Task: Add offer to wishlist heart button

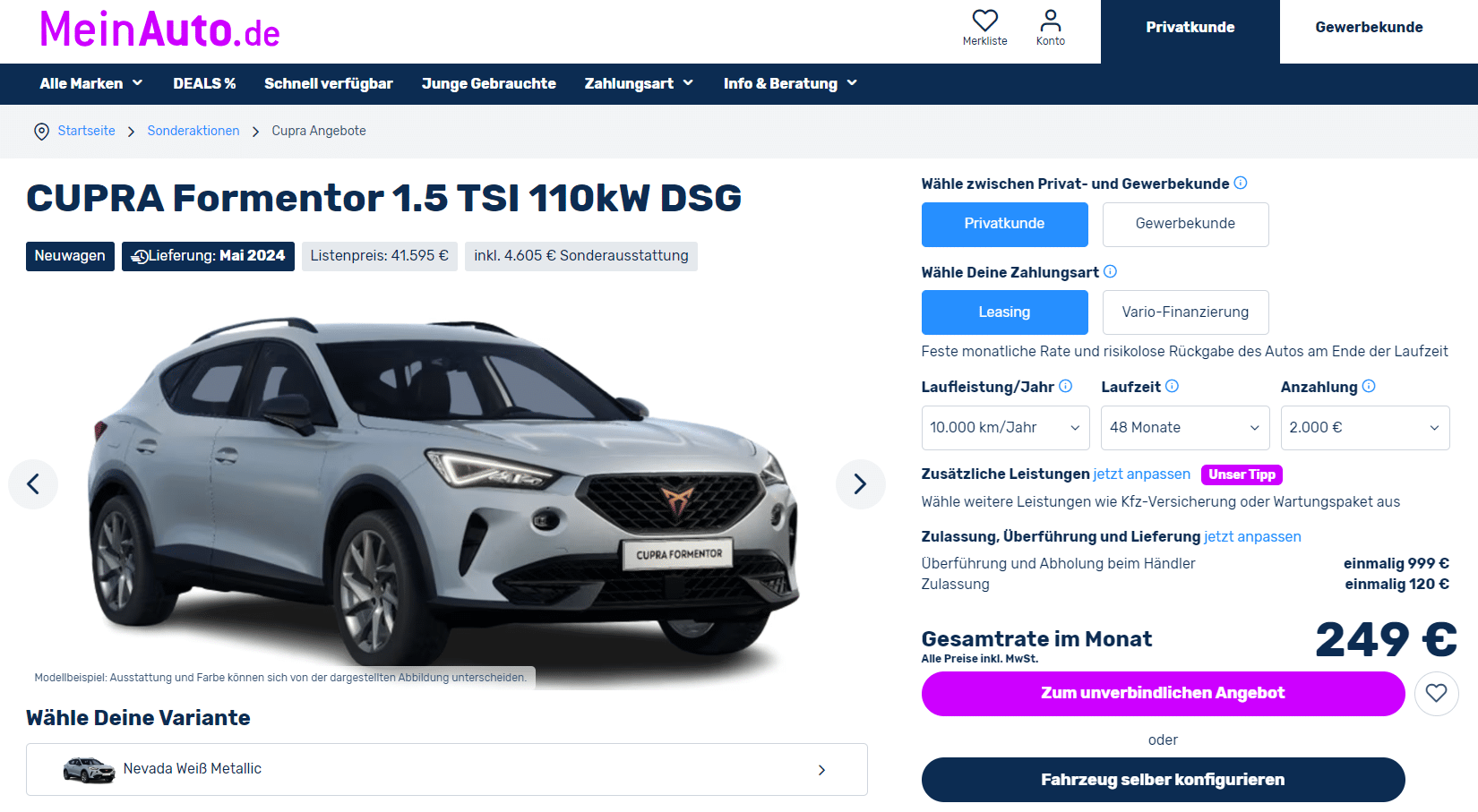Action: (1436, 693)
